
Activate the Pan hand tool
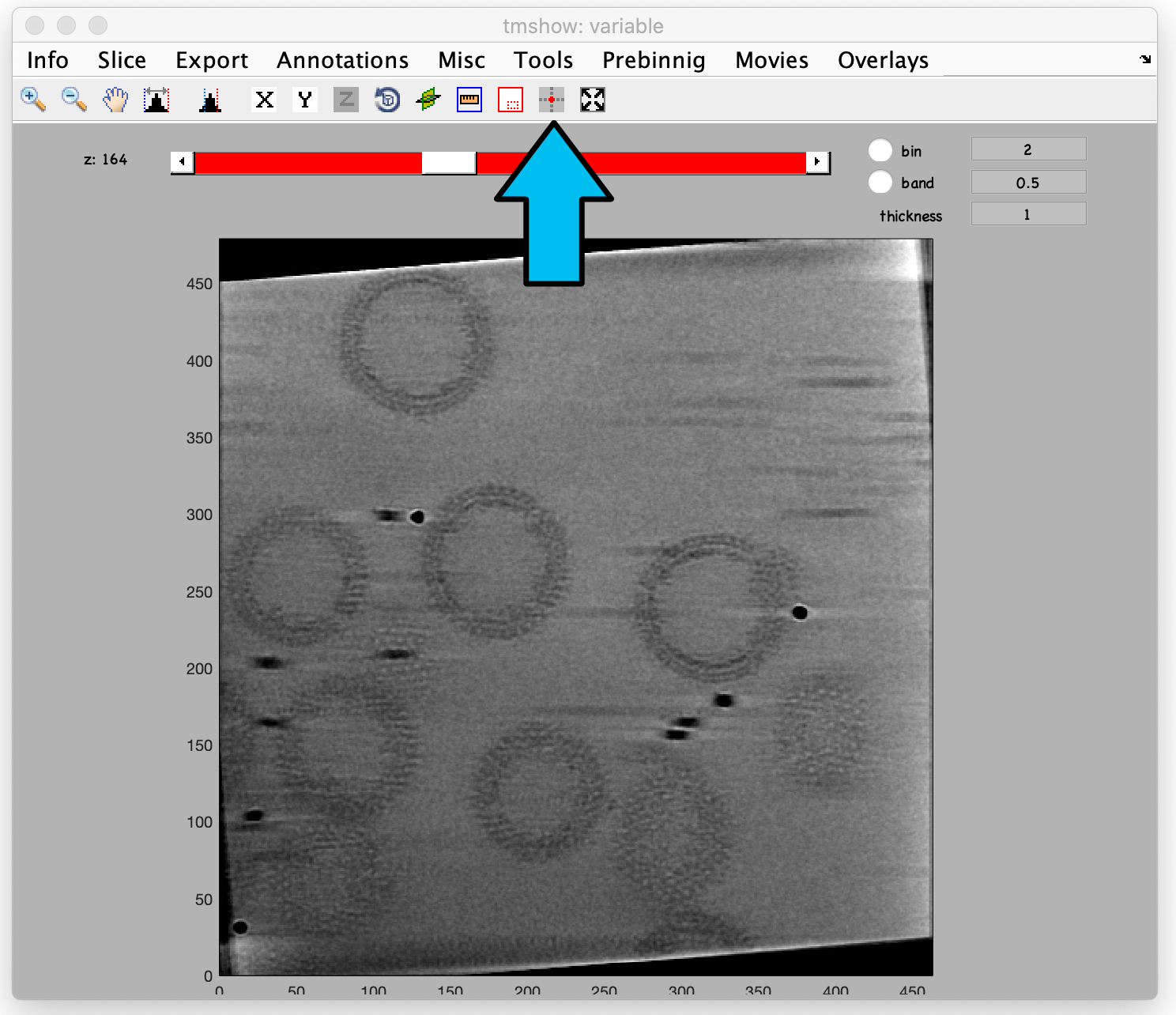click(114, 99)
